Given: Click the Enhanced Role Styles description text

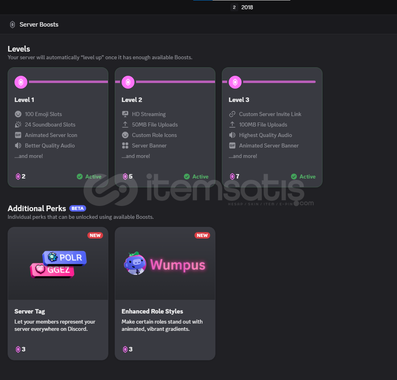Looking at the screenshot, I should click(162, 325).
